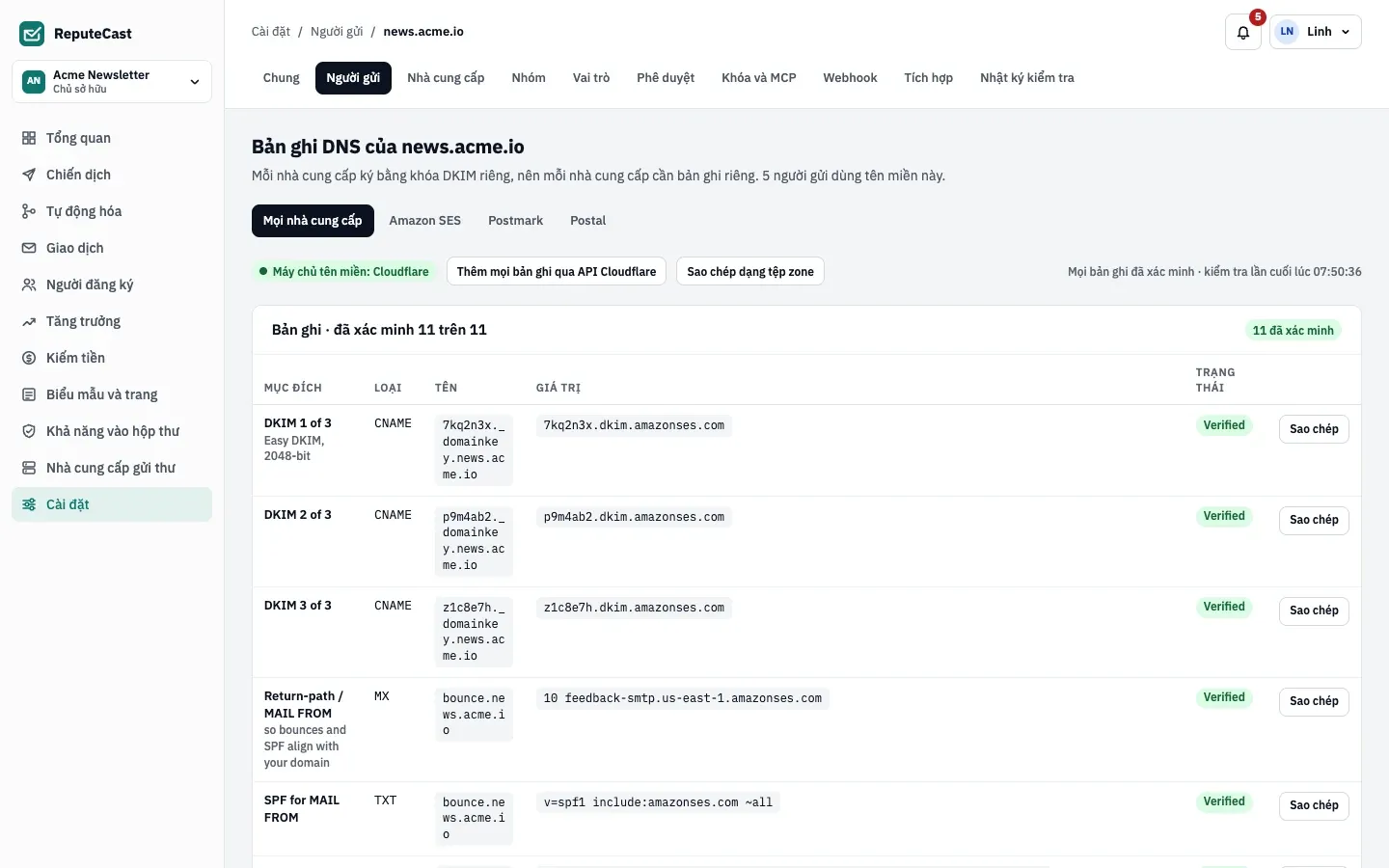Click the 11 đã xác minh badge
The height and width of the screenshot is (868, 1389).
click(x=1293, y=331)
